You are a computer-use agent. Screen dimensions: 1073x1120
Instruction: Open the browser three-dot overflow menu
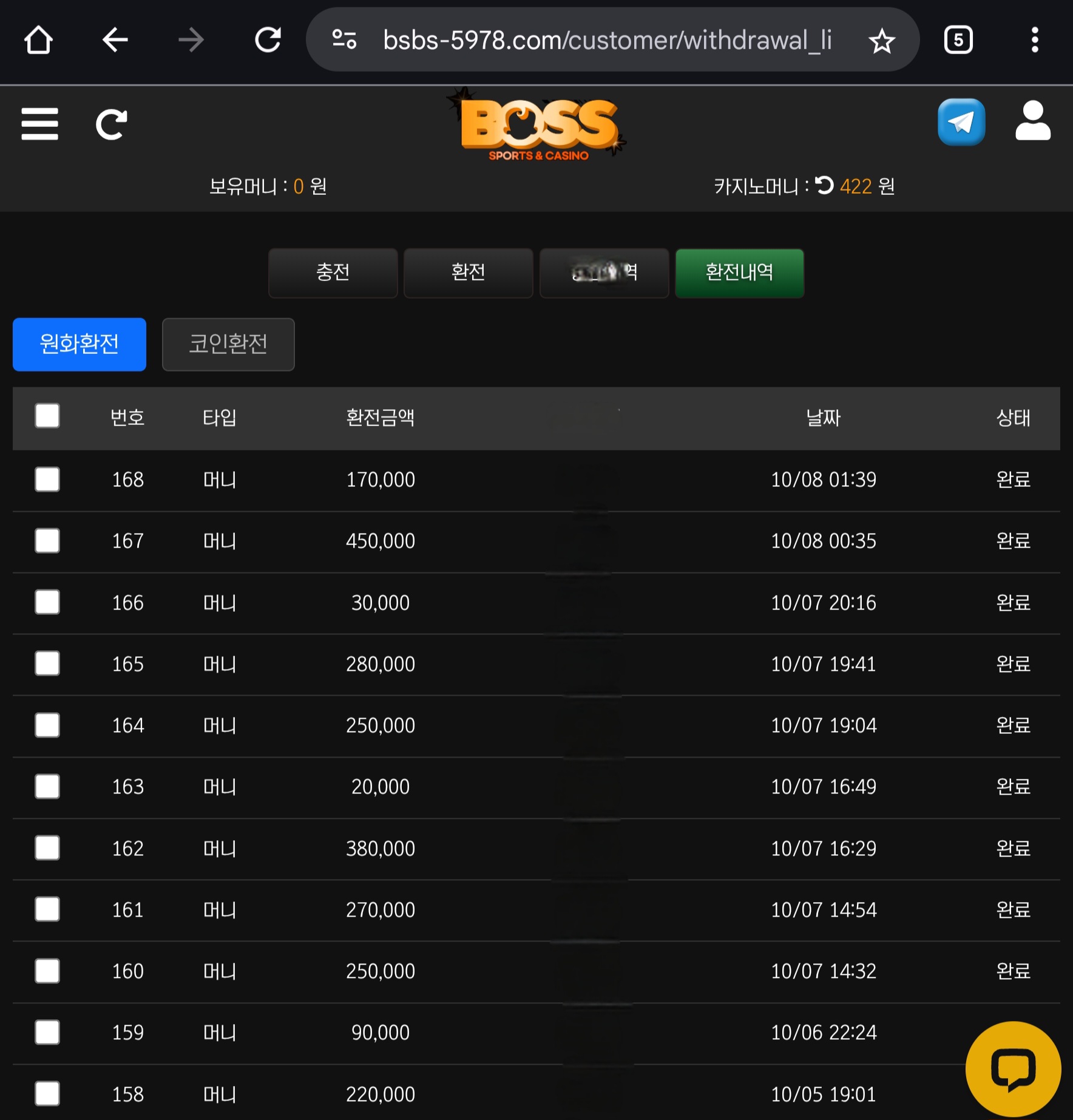pos(1035,40)
